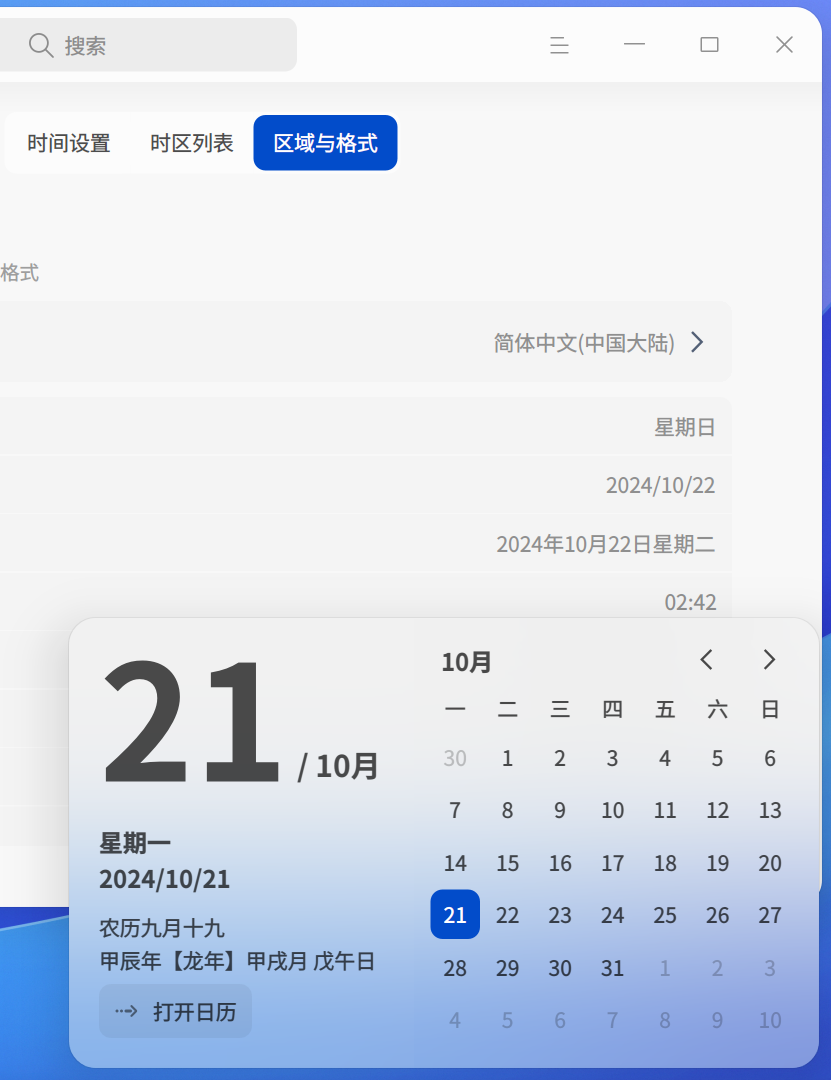Click the 02:42 time format value
831x1080 pixels.
click(690, 603)
